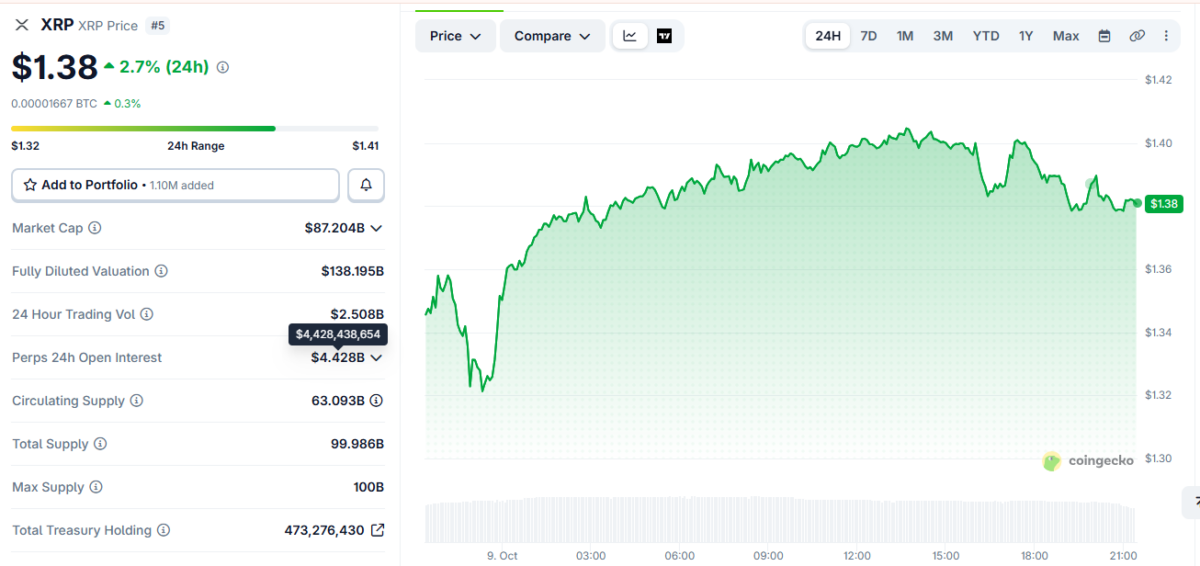Viewport: 1200px width, 566px height.
Task: Select the YTD time range tab
Action: pyautogui.click(x=986, y=36)
